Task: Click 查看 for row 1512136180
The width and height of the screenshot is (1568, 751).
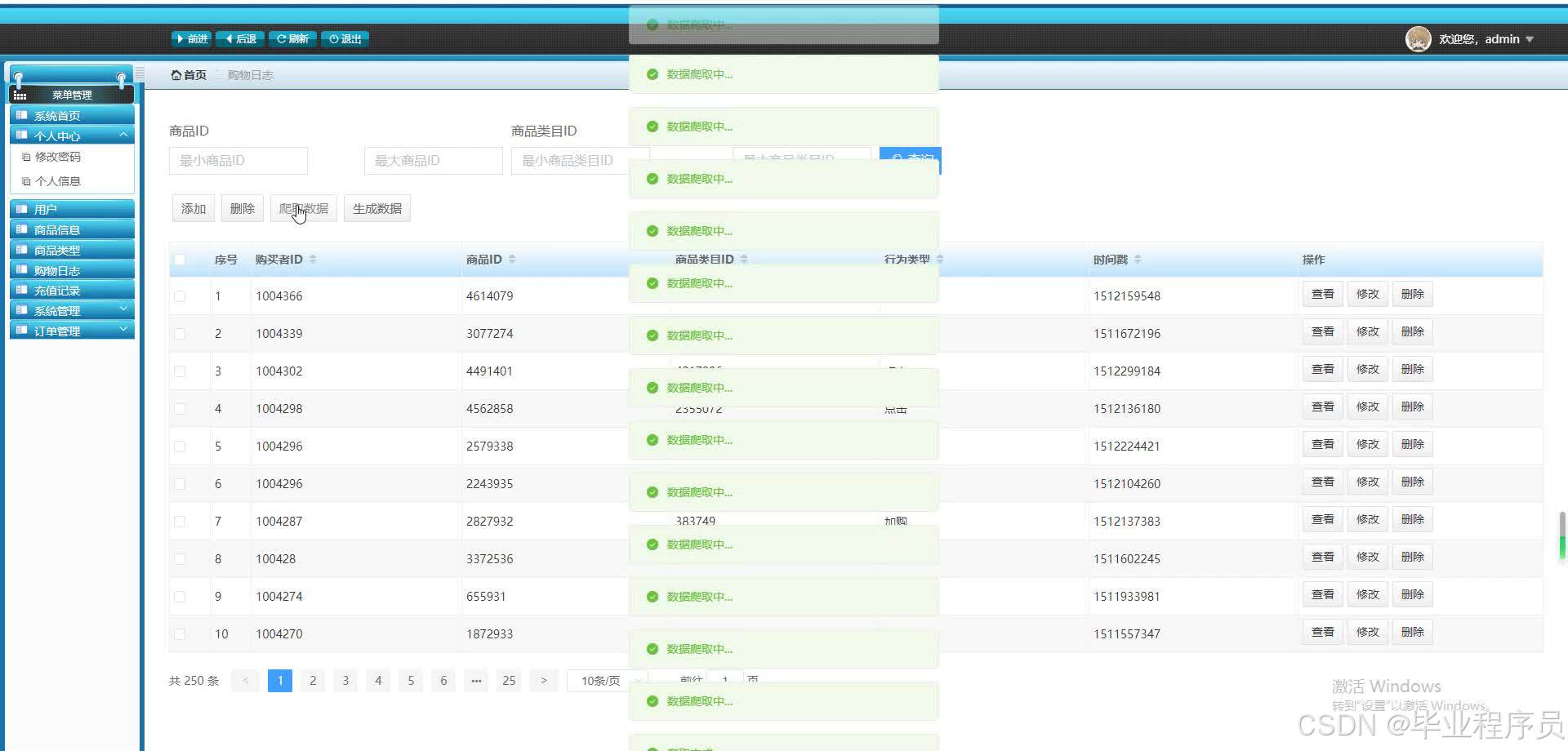Action: (x=1322, y=407)
